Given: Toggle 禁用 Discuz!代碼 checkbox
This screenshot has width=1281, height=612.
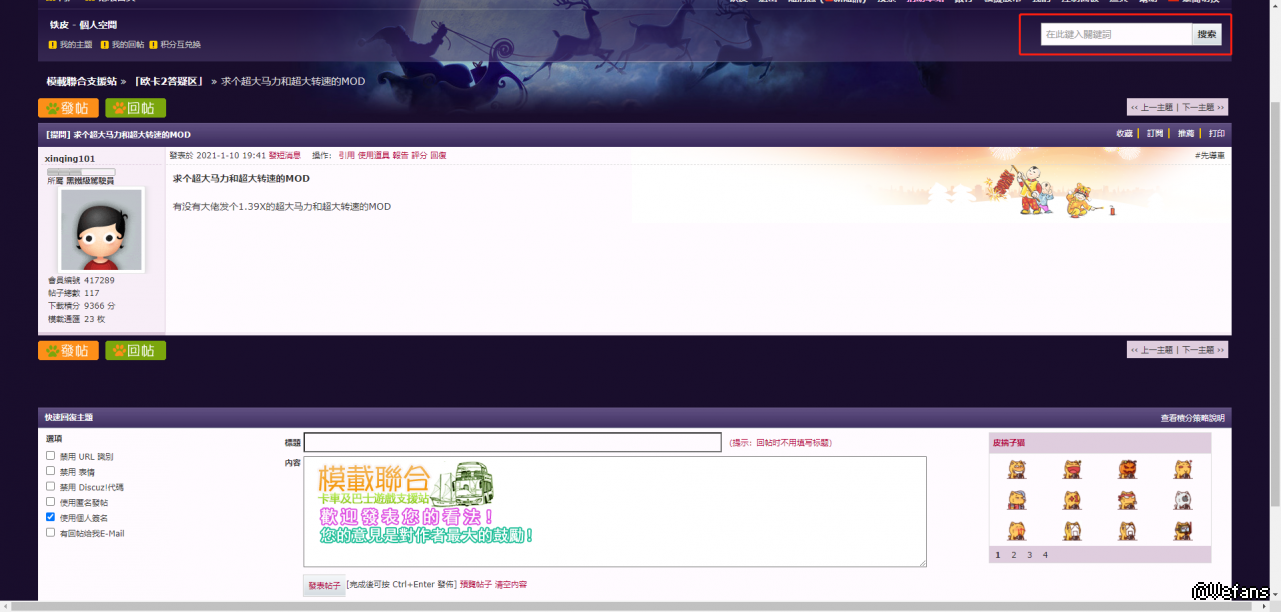Looking at the screenshot, I should (51, 487).
